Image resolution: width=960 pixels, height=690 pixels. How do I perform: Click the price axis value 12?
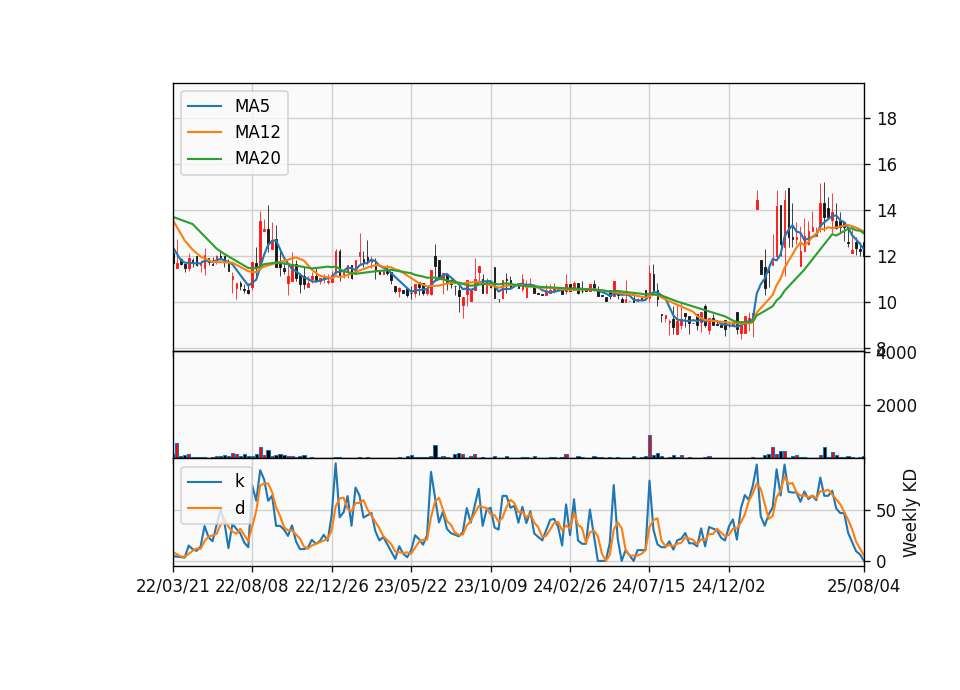click(887, 257)
